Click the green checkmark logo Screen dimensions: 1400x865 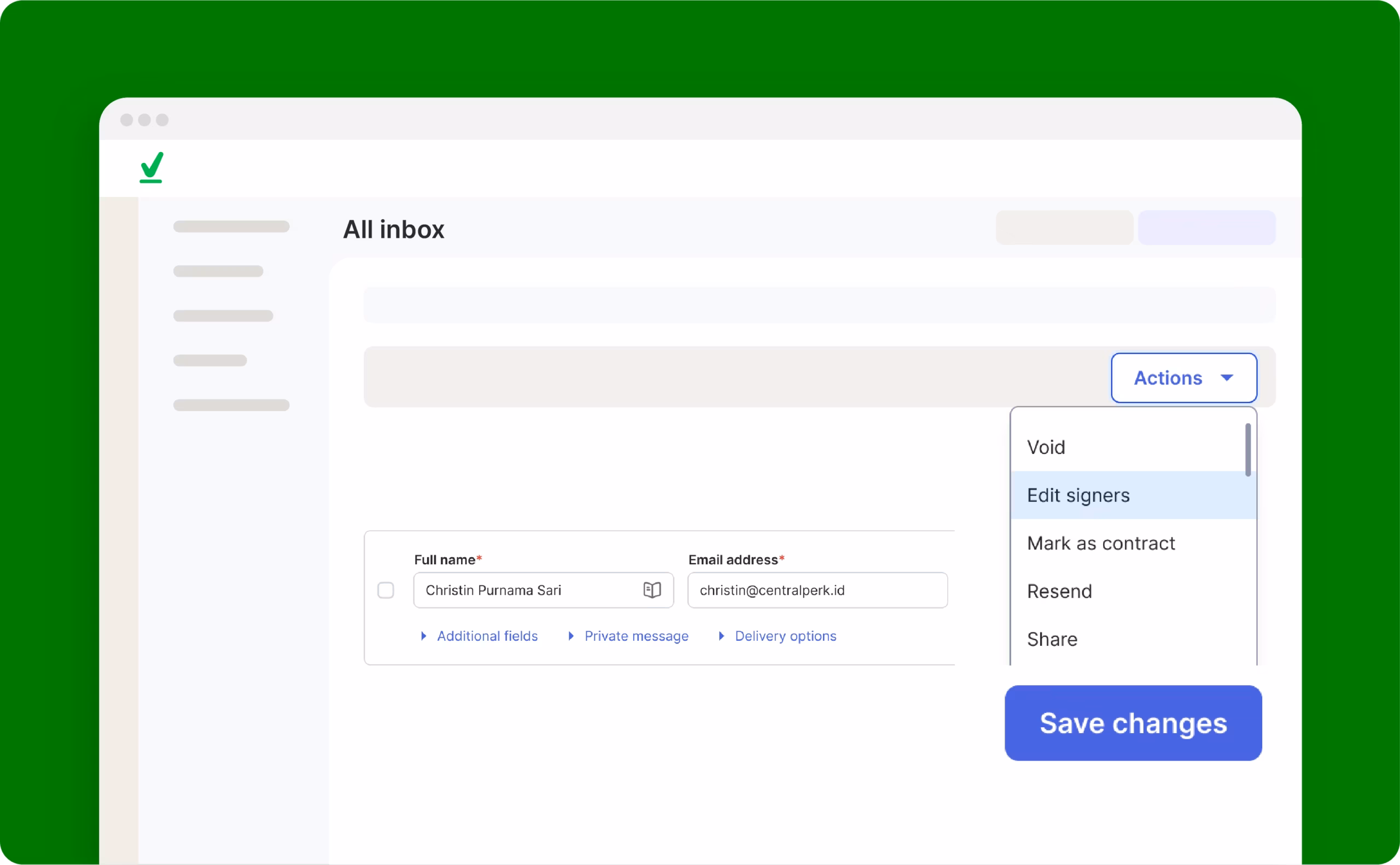pyautogui.click(x=151, y=167)
